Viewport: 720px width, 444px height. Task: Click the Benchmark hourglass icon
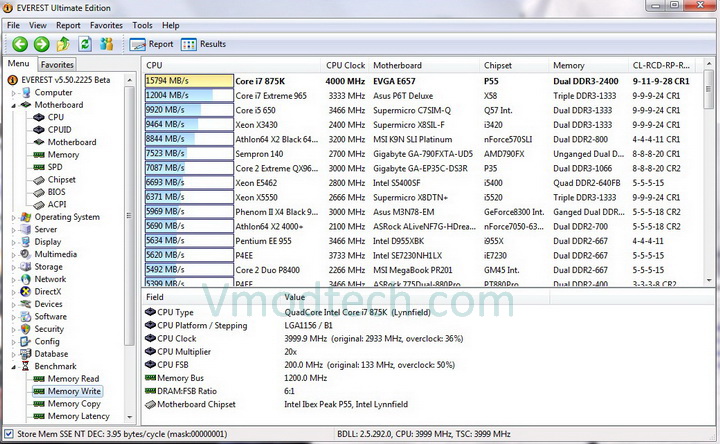click(26, 366)
